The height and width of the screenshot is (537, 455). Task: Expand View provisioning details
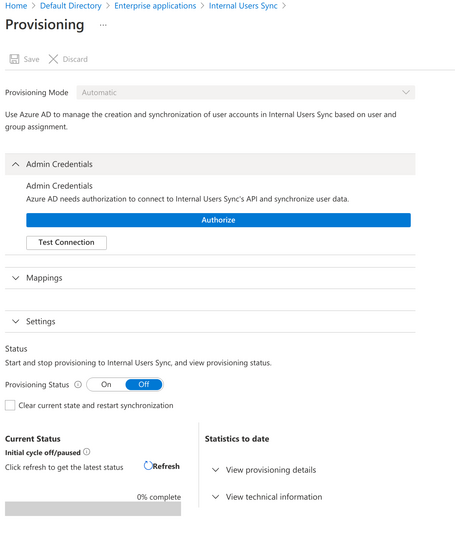click(264, 470)
